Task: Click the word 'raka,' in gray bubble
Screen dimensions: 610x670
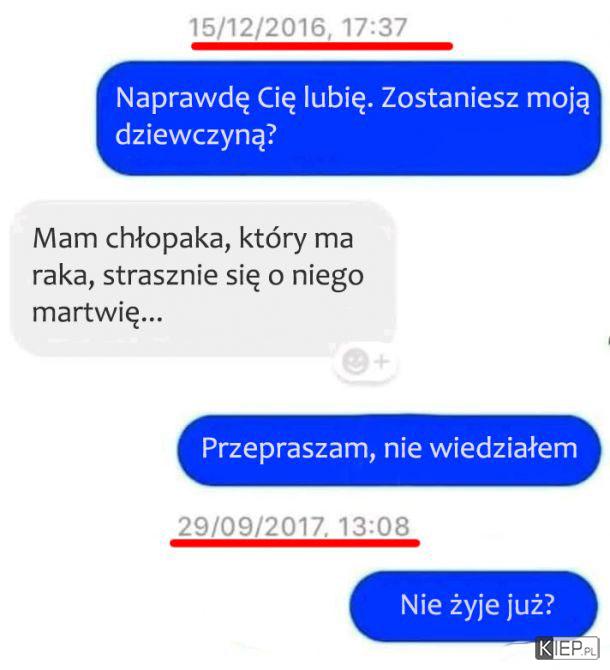Action: pos(63,276)
